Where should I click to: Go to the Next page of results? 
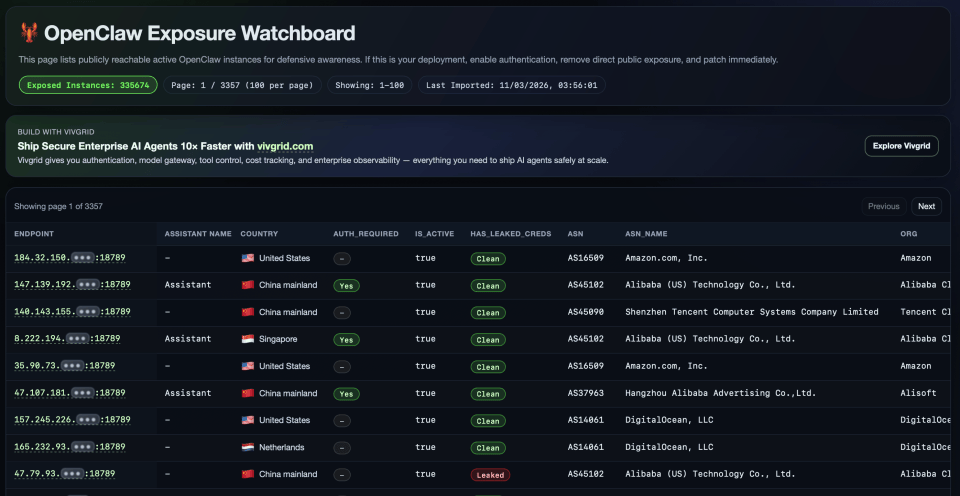point(926,206)
